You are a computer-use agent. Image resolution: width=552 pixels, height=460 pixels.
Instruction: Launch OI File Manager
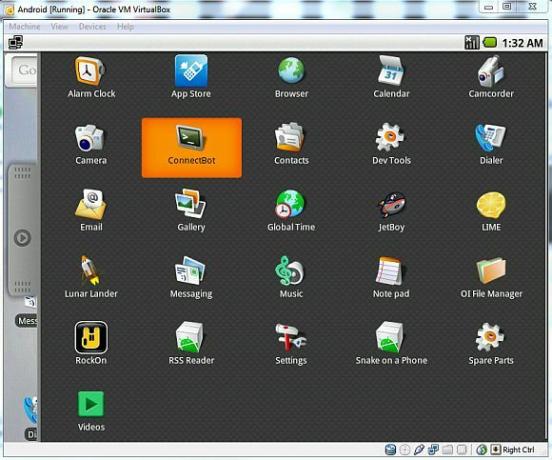[491, 277]
